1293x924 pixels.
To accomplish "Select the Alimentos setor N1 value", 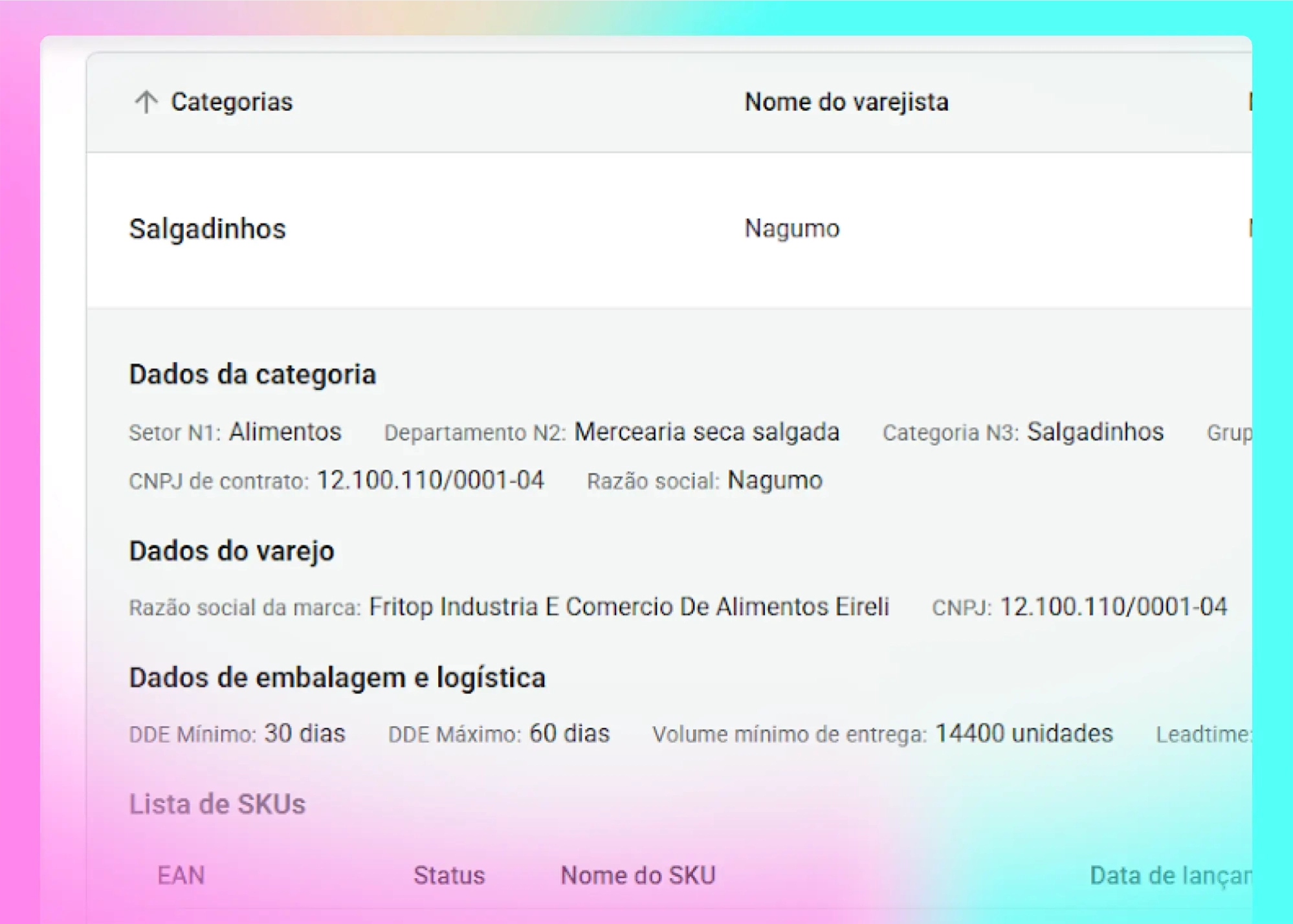I will 285,432.
